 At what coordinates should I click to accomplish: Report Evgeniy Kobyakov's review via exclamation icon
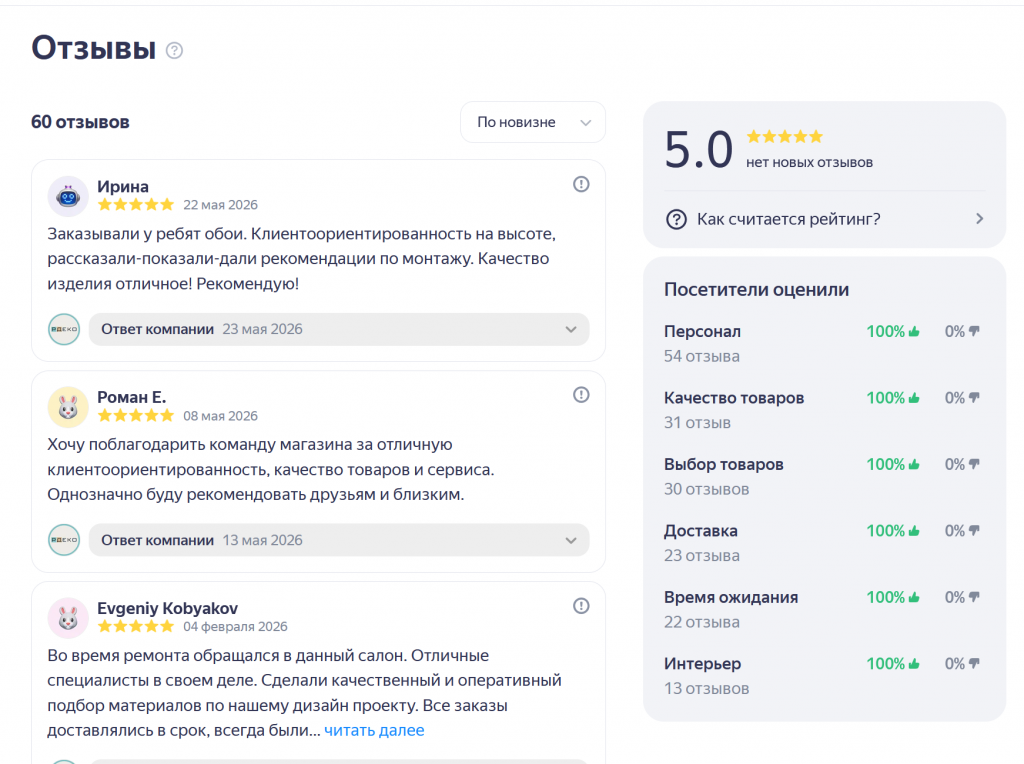(581, 606)
